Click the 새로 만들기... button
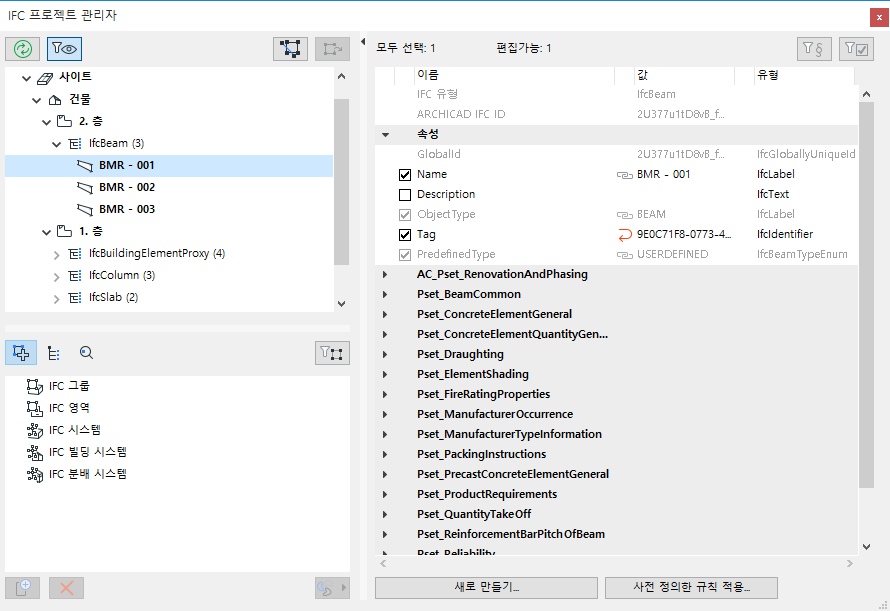The width and height of the screenshot is (890, 611). (x=486, y=588)
